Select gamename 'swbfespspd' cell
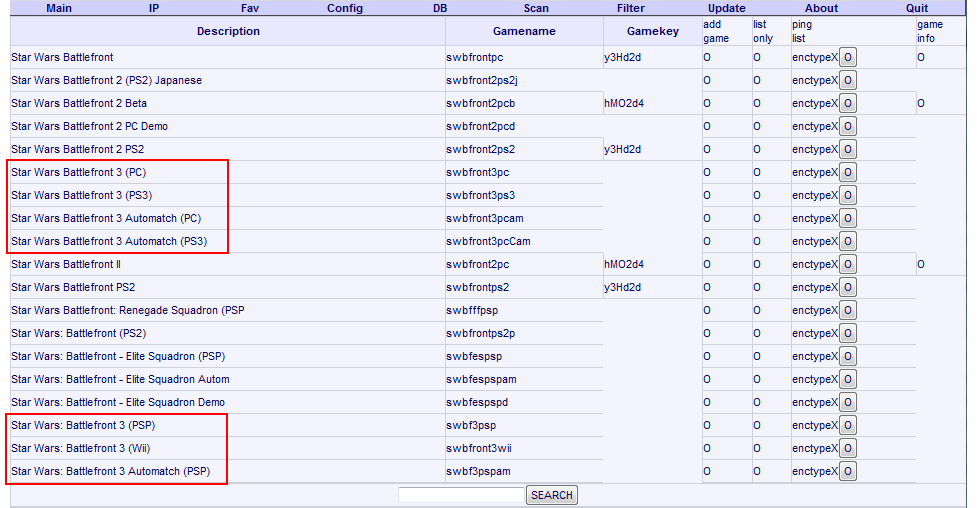977x508 pixels. pyautogui.click(x=477, y=403)
